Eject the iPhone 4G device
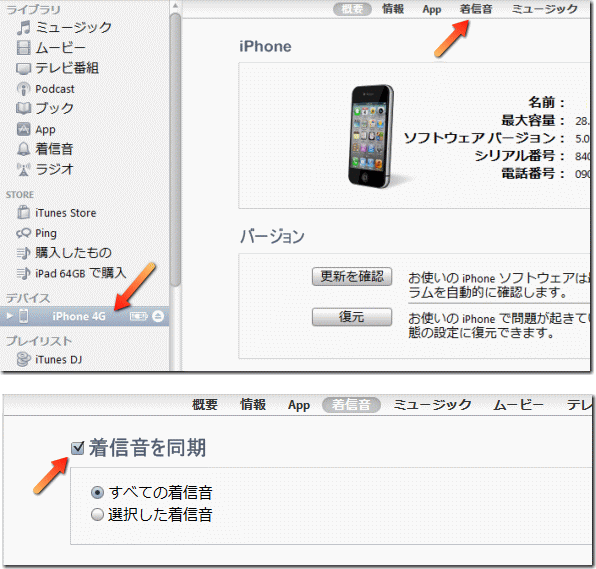The width and height of the screenshot is (596, 569). 158,316
